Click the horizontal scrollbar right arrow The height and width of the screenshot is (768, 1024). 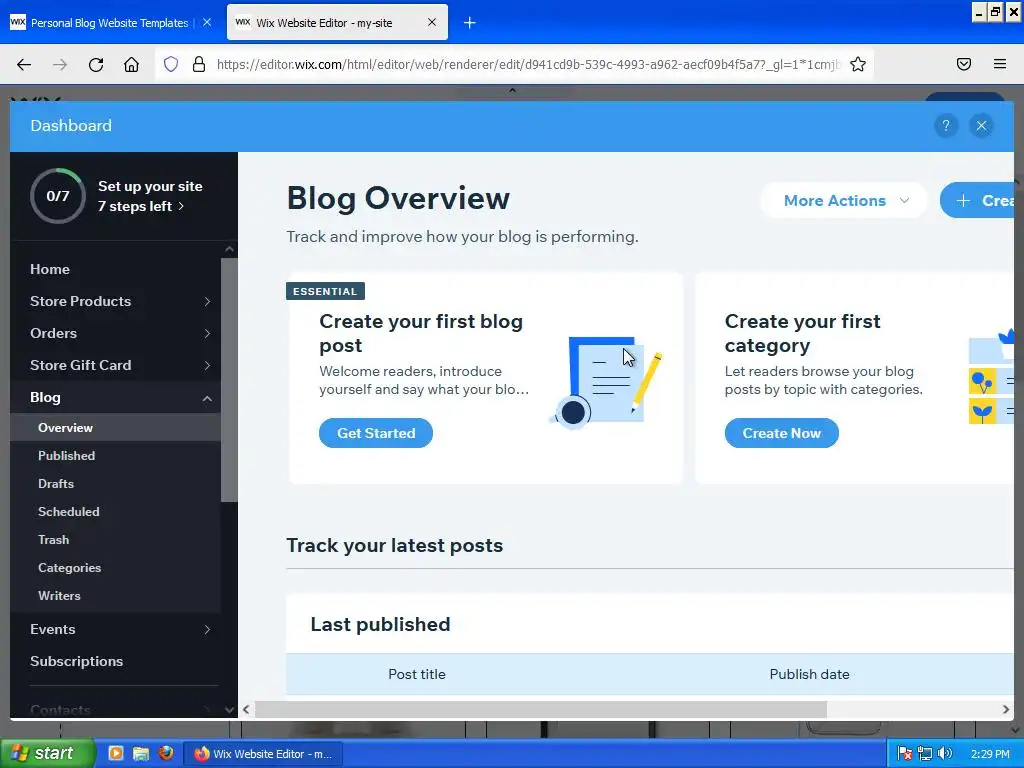tap(1005, 709)
